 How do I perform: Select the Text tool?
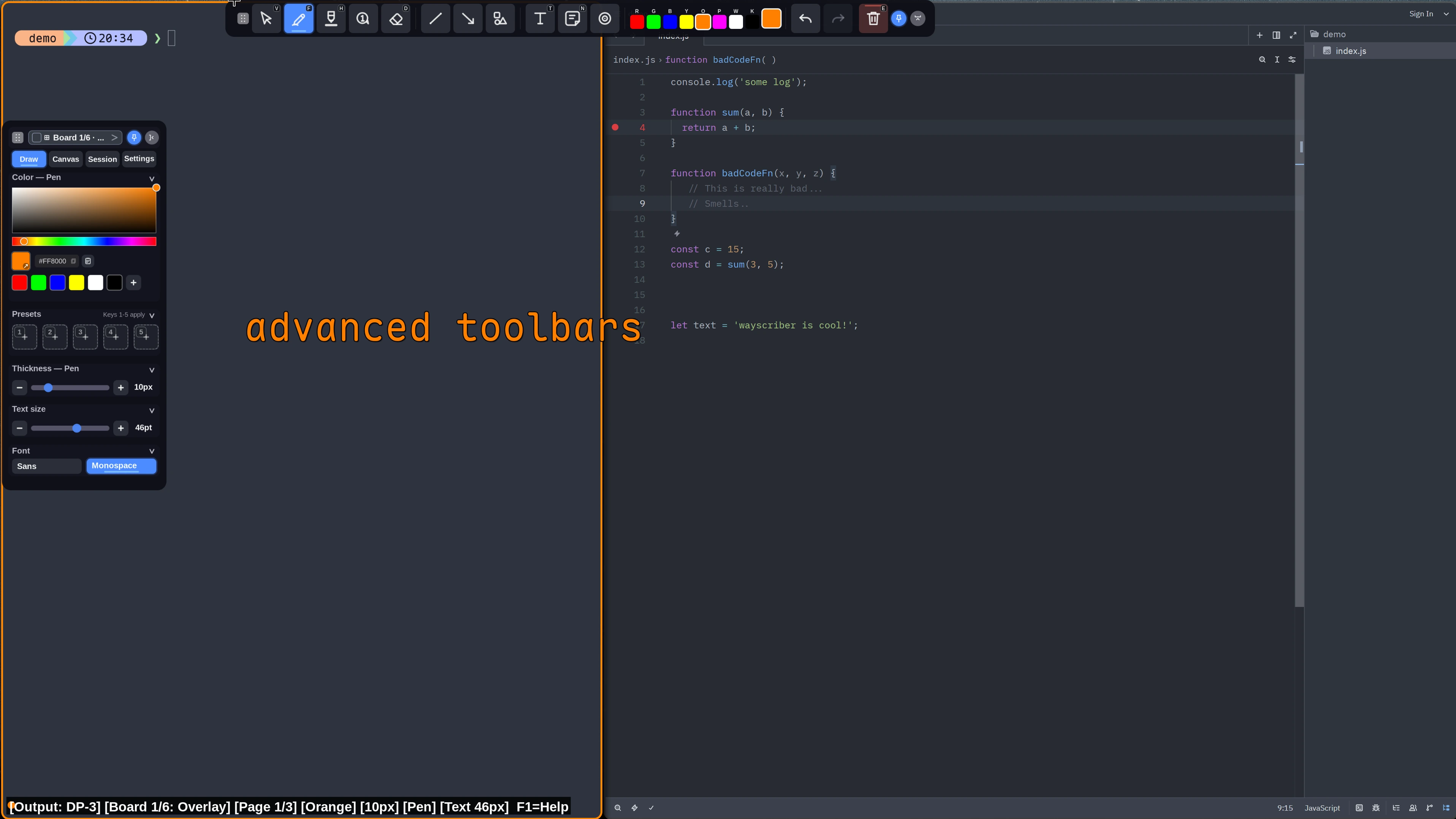coord(540,19)
